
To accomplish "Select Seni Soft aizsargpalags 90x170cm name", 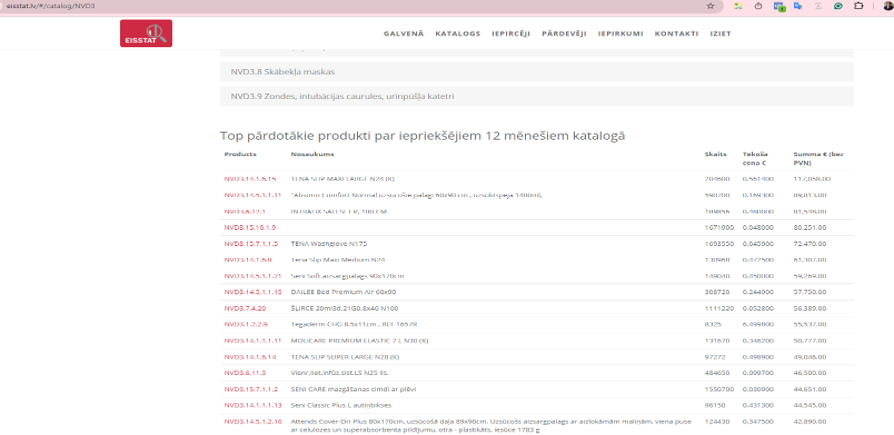I will (347, 276).
